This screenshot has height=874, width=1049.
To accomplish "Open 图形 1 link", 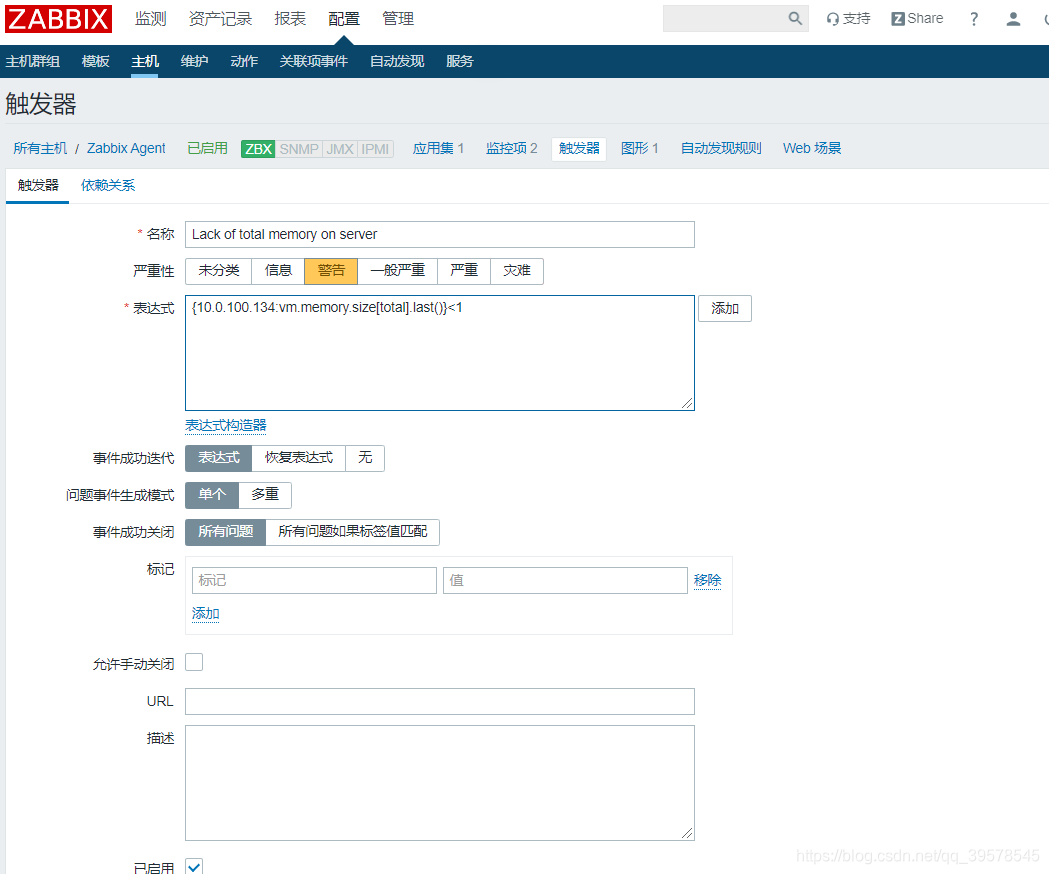I will pos(640,149).
